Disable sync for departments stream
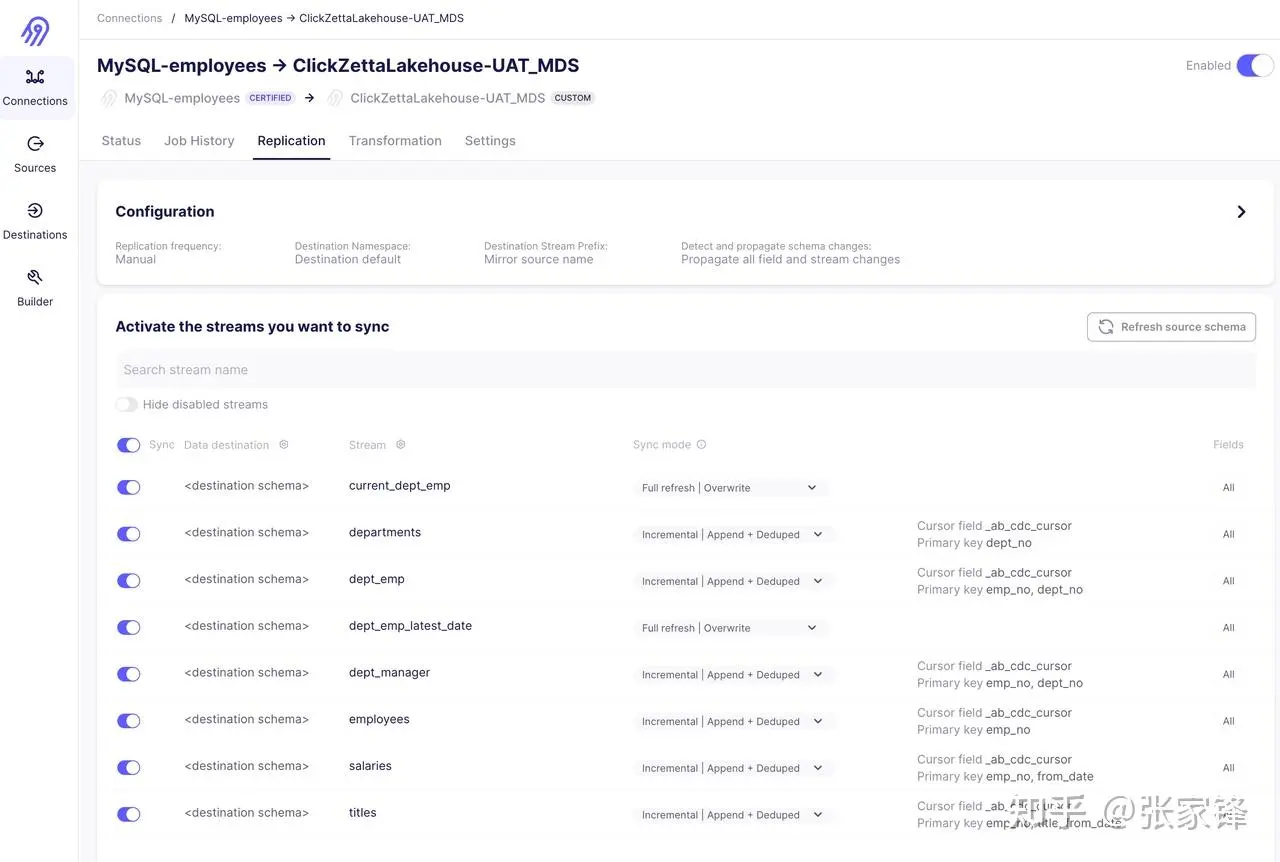 [129, 534]
